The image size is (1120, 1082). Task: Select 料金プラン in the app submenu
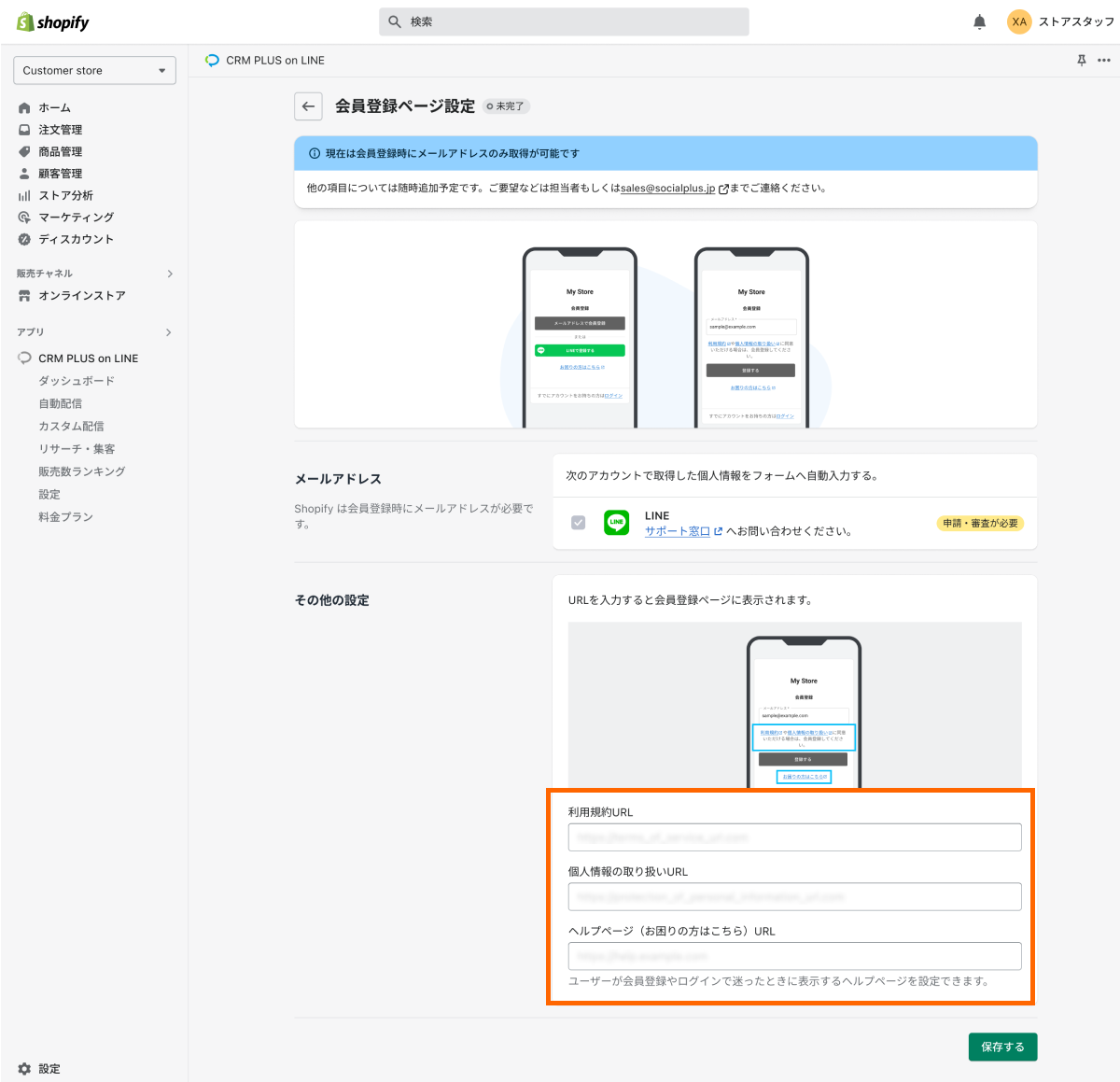[65, 516]
